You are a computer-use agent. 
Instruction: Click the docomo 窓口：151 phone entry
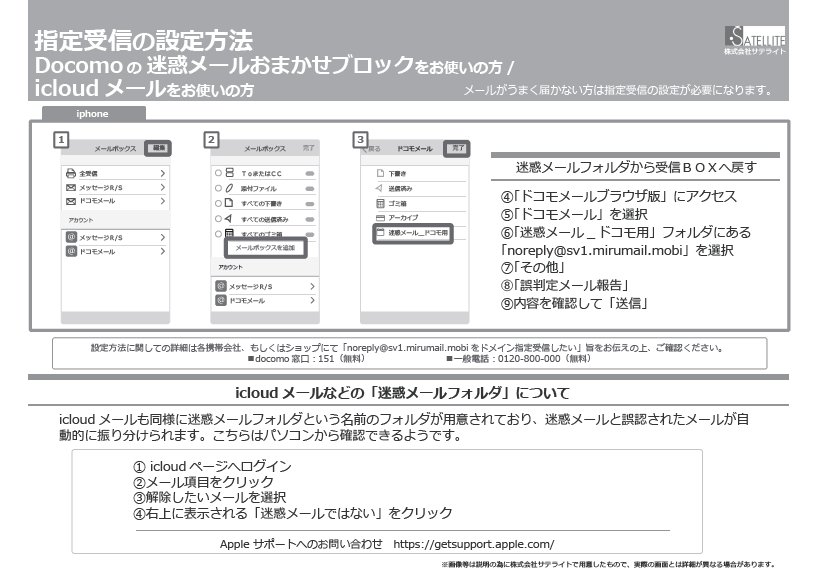306,359
